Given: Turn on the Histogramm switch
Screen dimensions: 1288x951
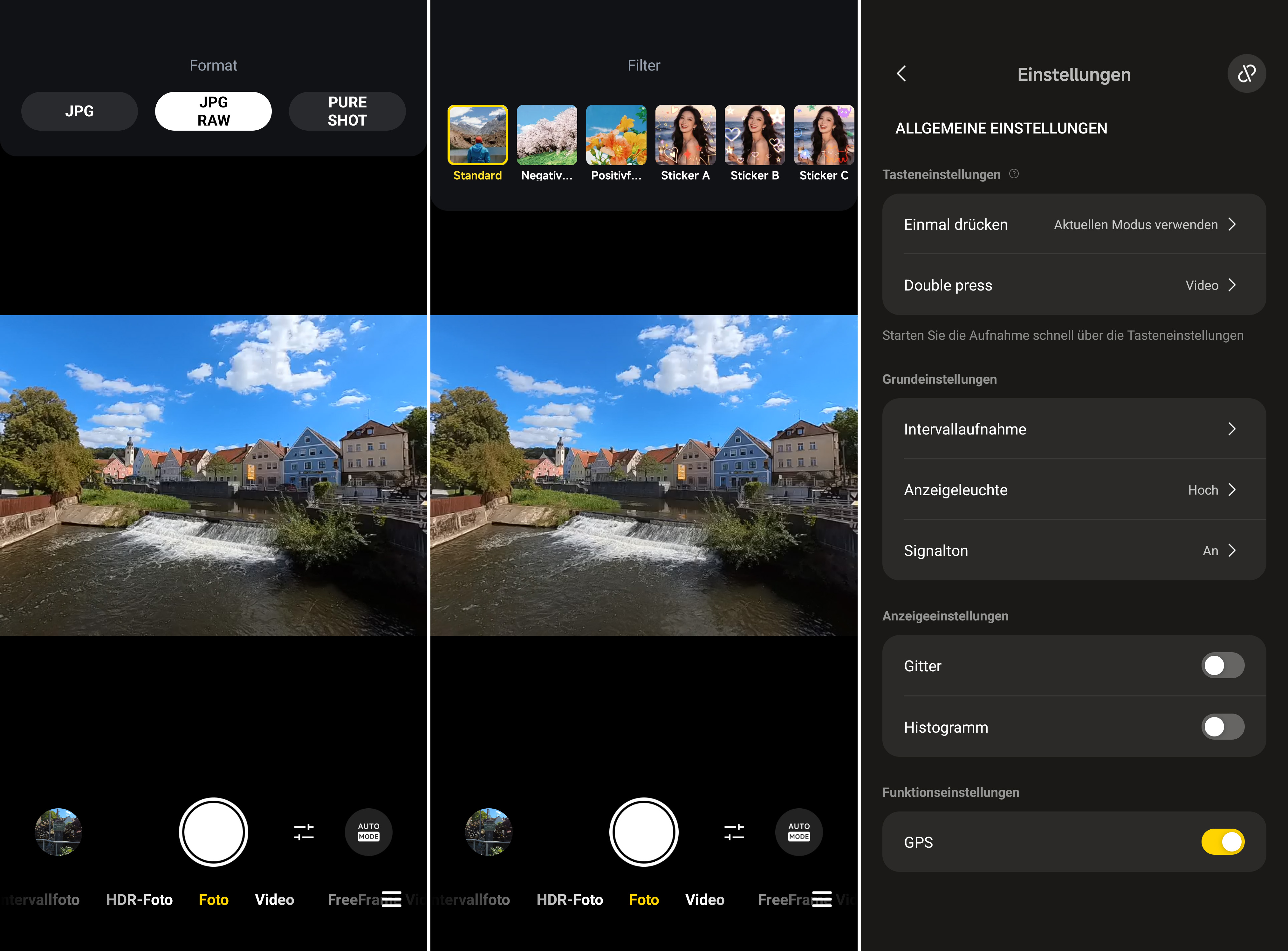Looking at the screenshot, I should tap(1223, 727).
